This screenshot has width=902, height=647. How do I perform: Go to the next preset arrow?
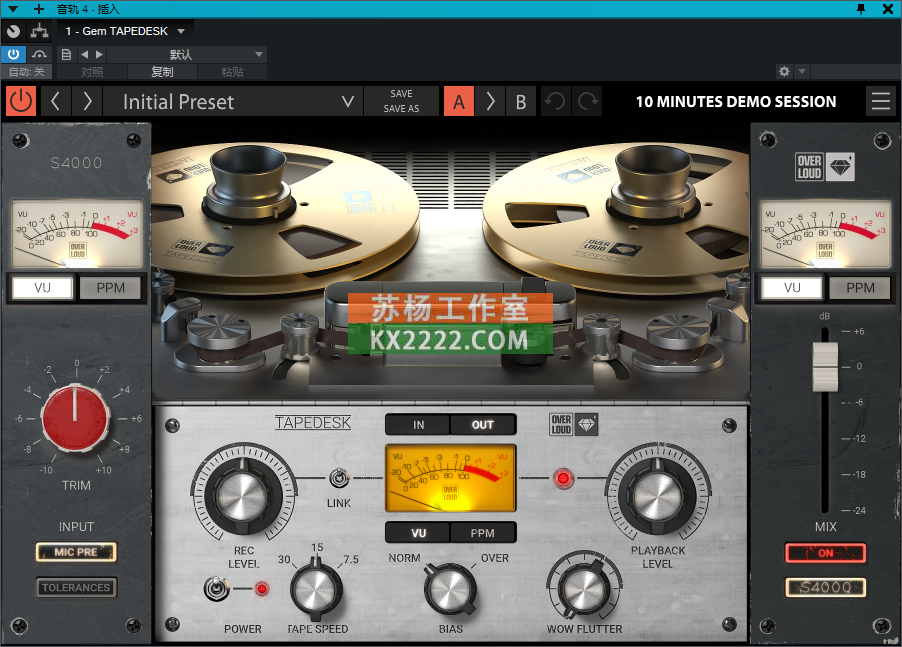click(x=87, y=101)
